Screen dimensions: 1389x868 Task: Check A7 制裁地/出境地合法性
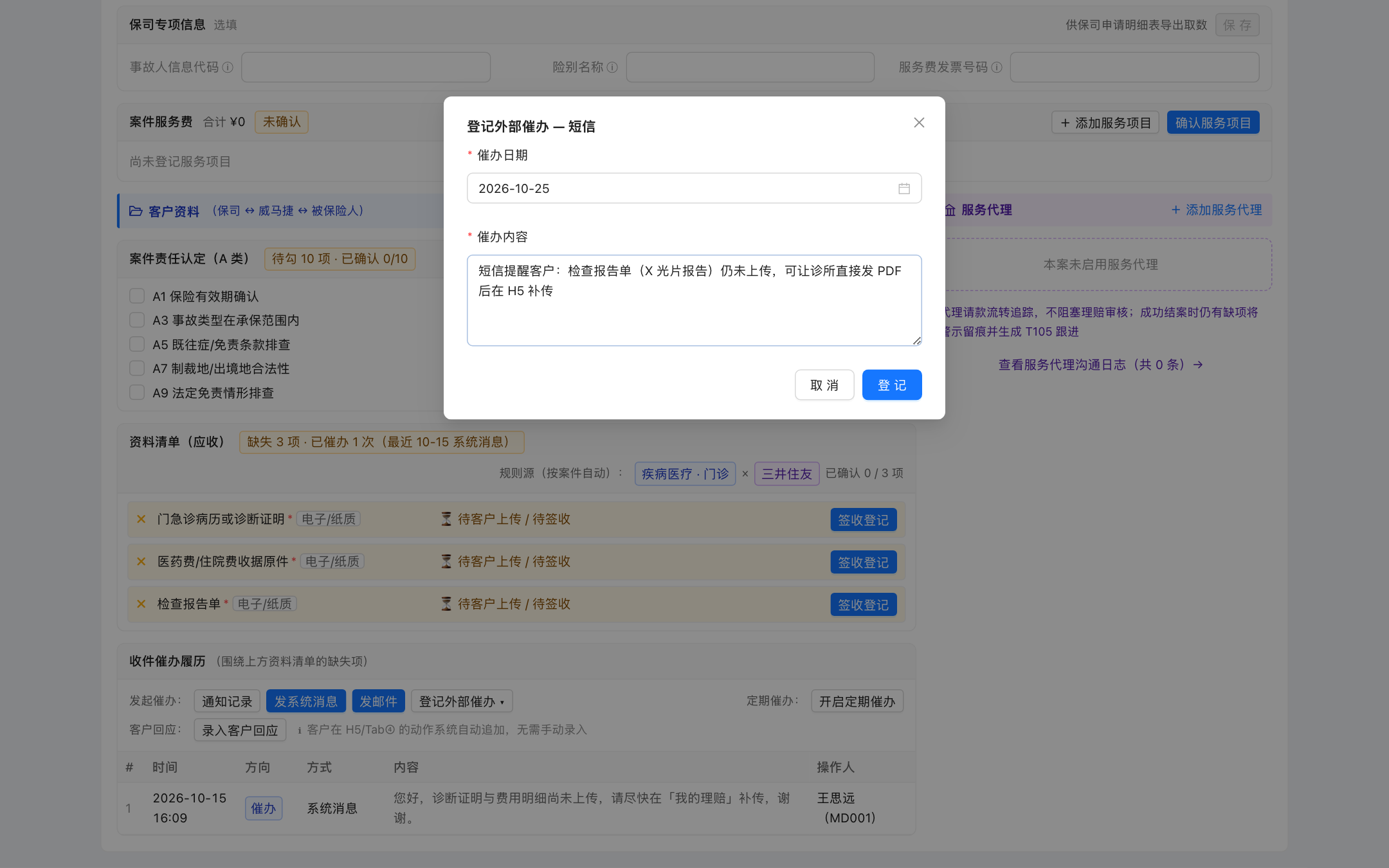tap(137, 368)
